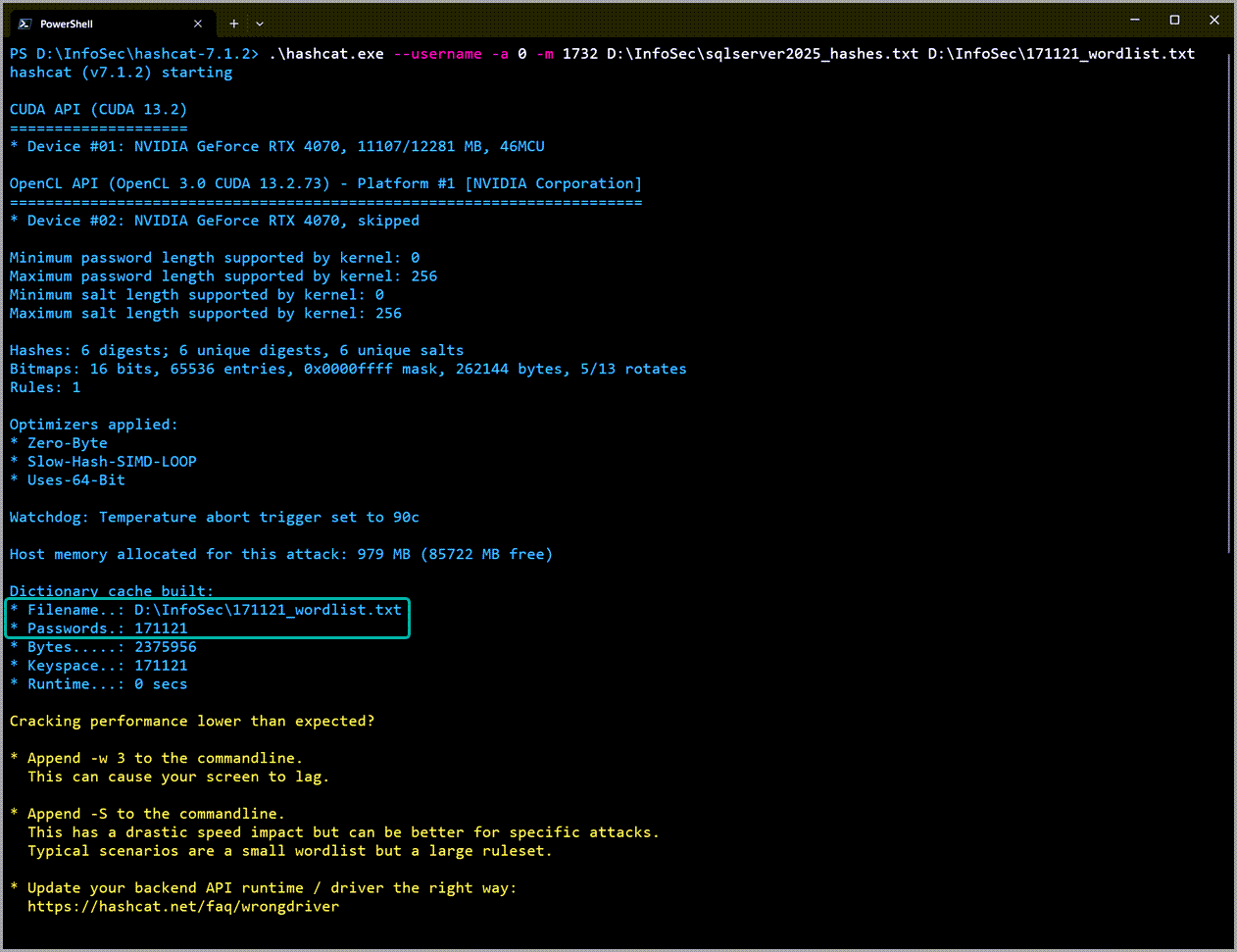1237x952 pixels.
Task: Open the new tab dropdown chevron
Action: (259, 23)
